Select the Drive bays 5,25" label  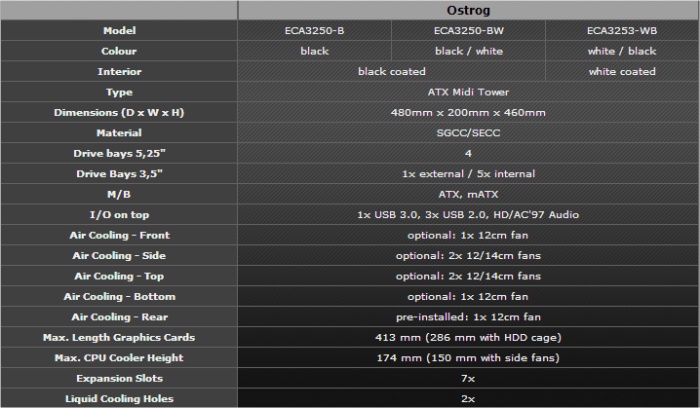pyautogui.click(x=119, y=154)
